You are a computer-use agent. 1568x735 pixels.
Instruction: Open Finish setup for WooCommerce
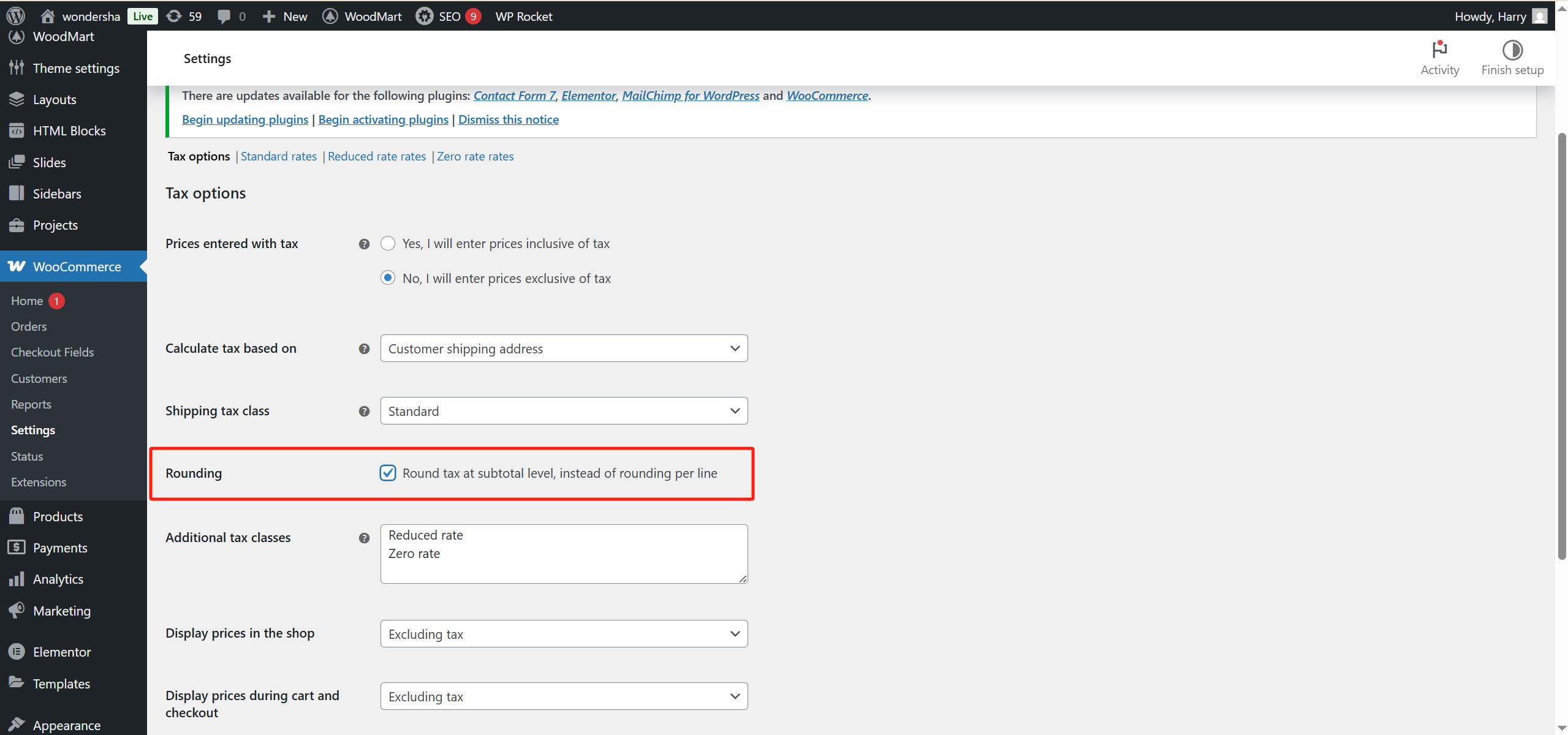tap(1512, 58)
